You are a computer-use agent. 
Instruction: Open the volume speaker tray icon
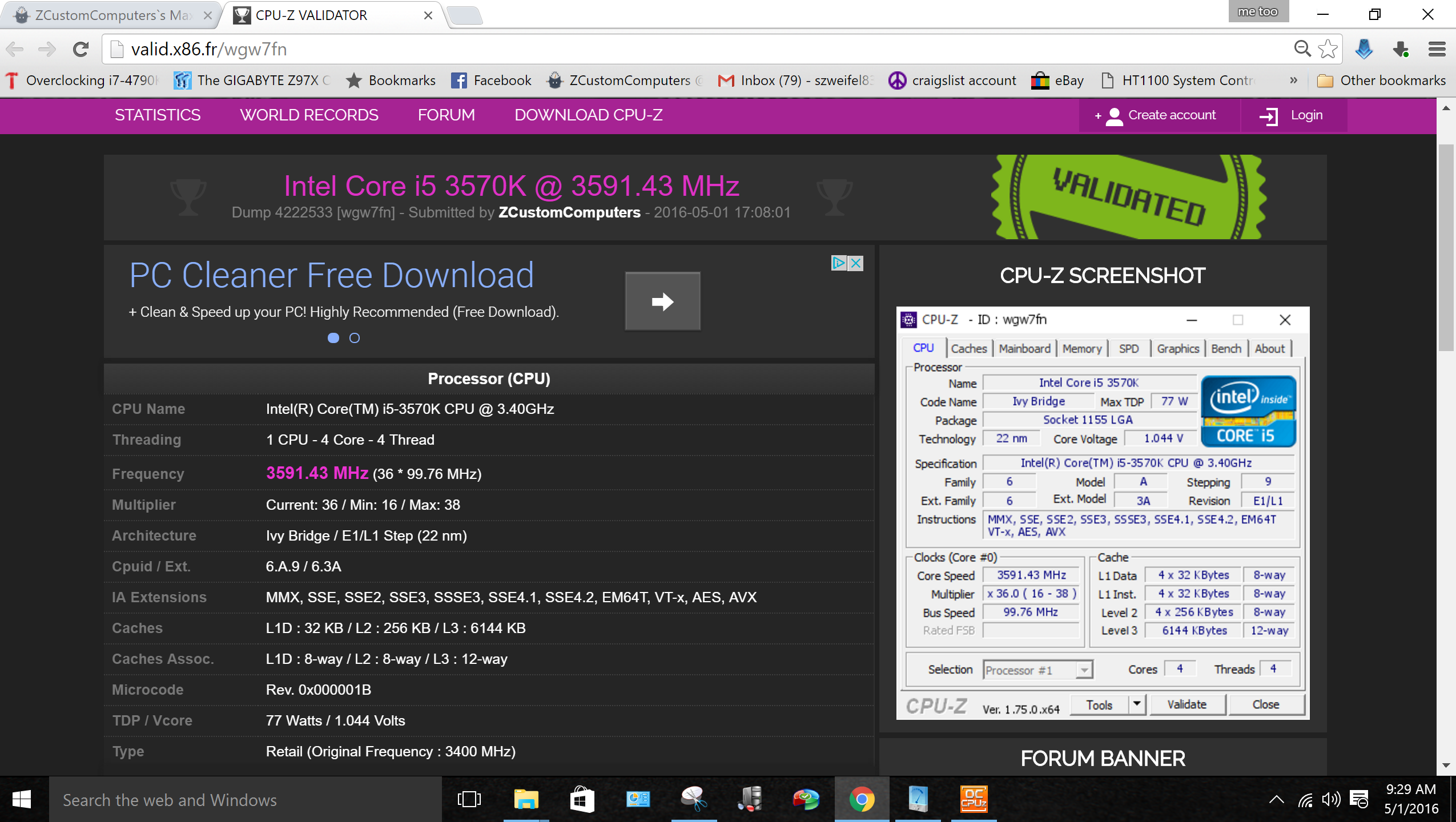point(1331,799)
